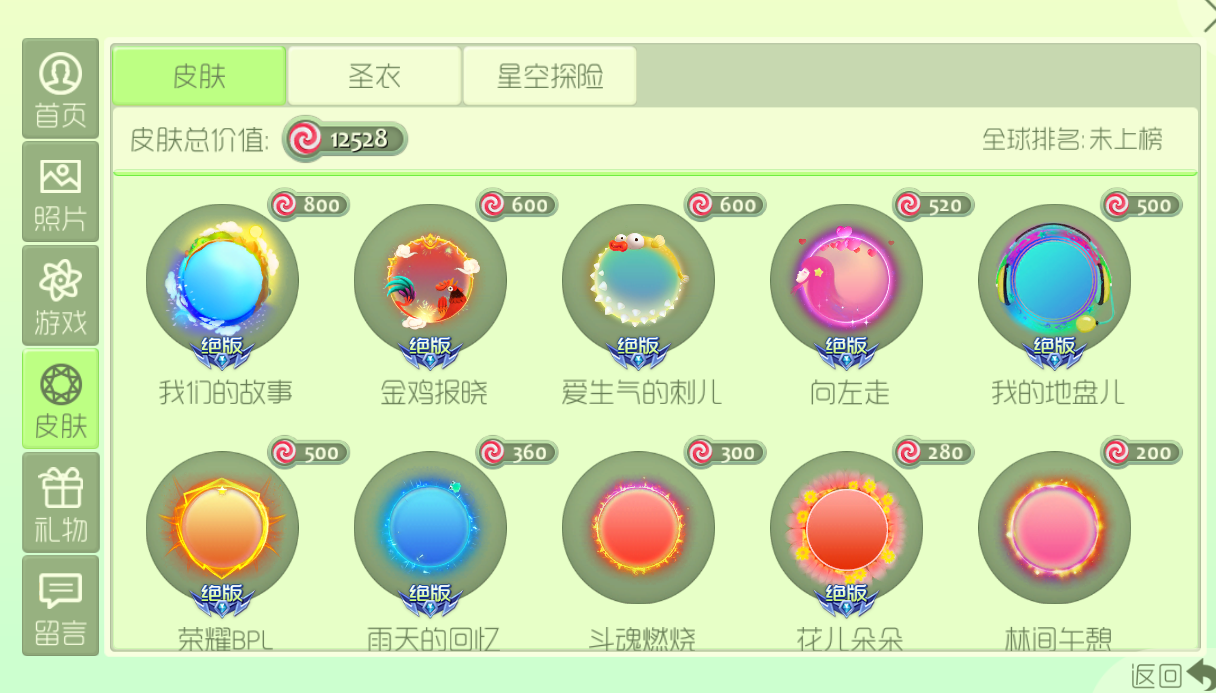Select the 皮肤 sidebar icon
1216x693 pixels.
click(61, 399)
